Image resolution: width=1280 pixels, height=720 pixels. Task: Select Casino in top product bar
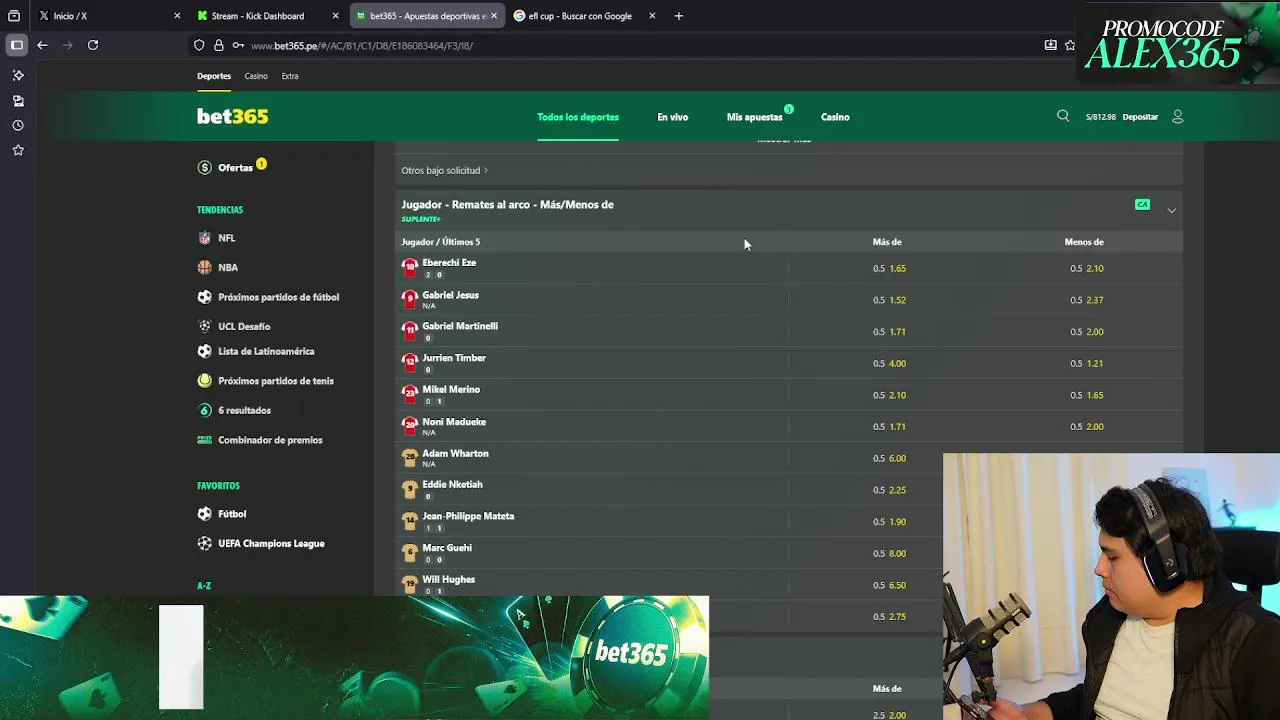pos(256,76)
